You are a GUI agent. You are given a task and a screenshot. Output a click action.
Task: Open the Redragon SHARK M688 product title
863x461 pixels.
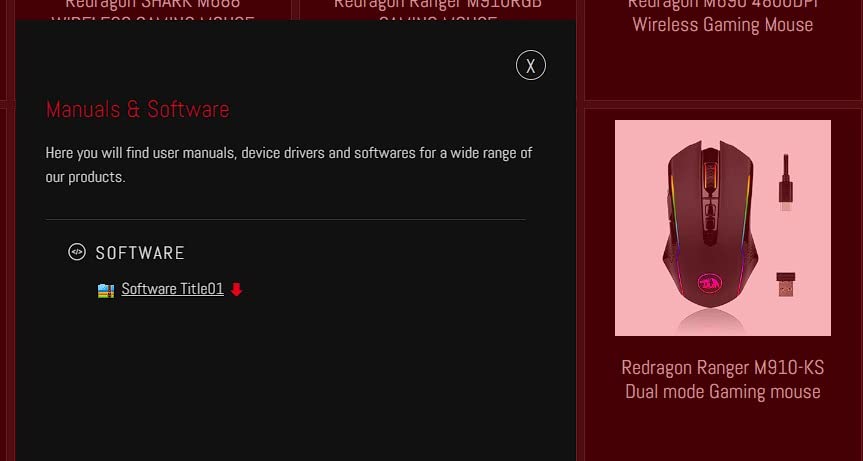pyautogui.click(x=152, y=10)
